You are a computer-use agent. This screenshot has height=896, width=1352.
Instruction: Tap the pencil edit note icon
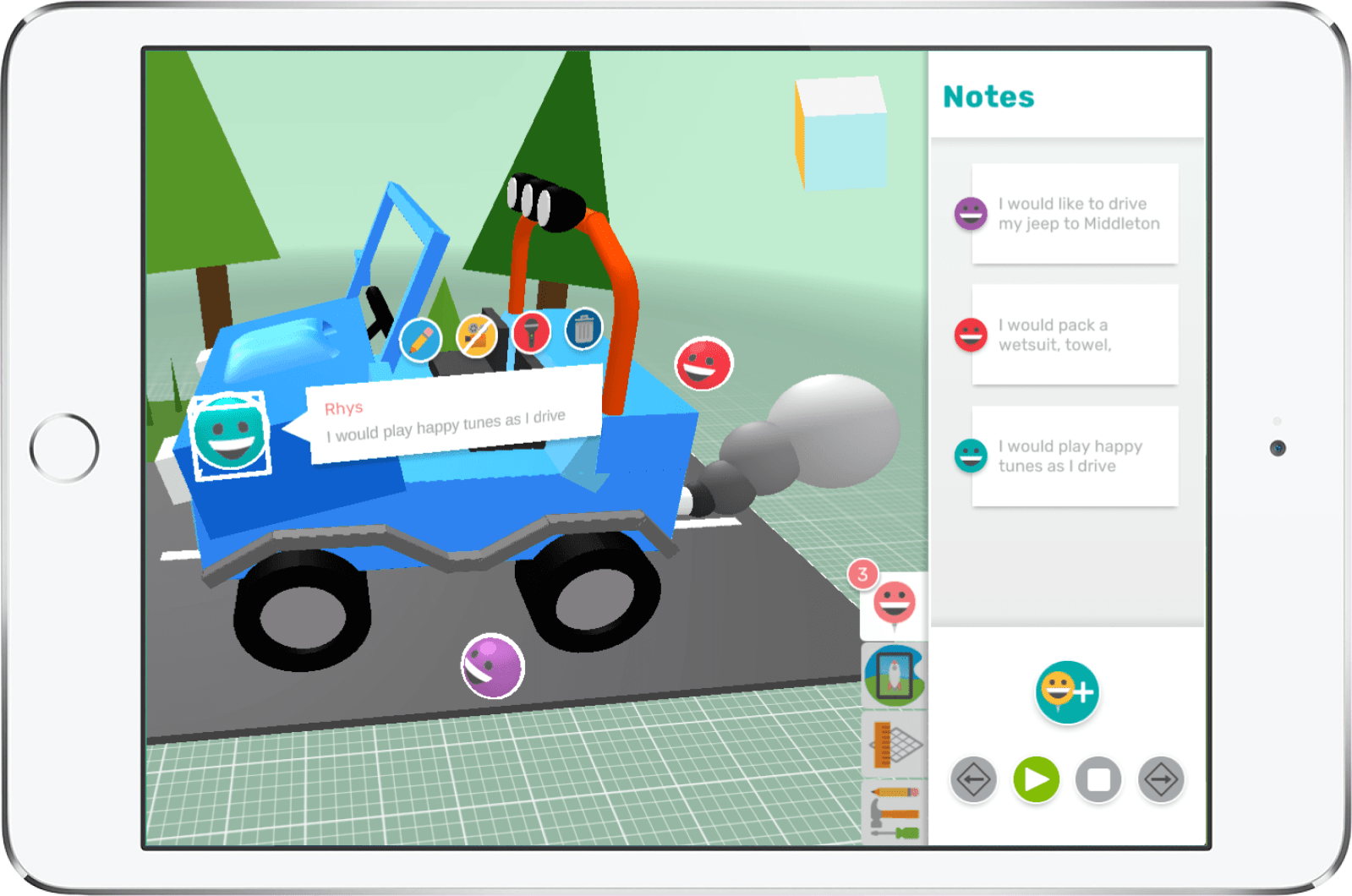(420, 341)
